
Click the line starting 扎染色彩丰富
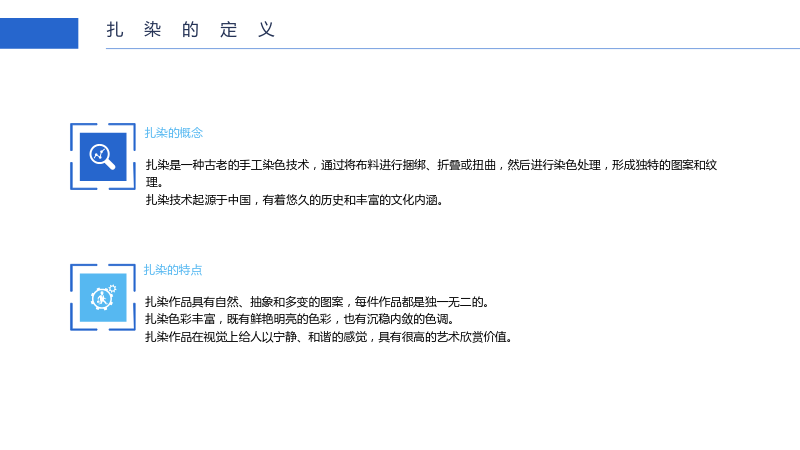(300, 319)
